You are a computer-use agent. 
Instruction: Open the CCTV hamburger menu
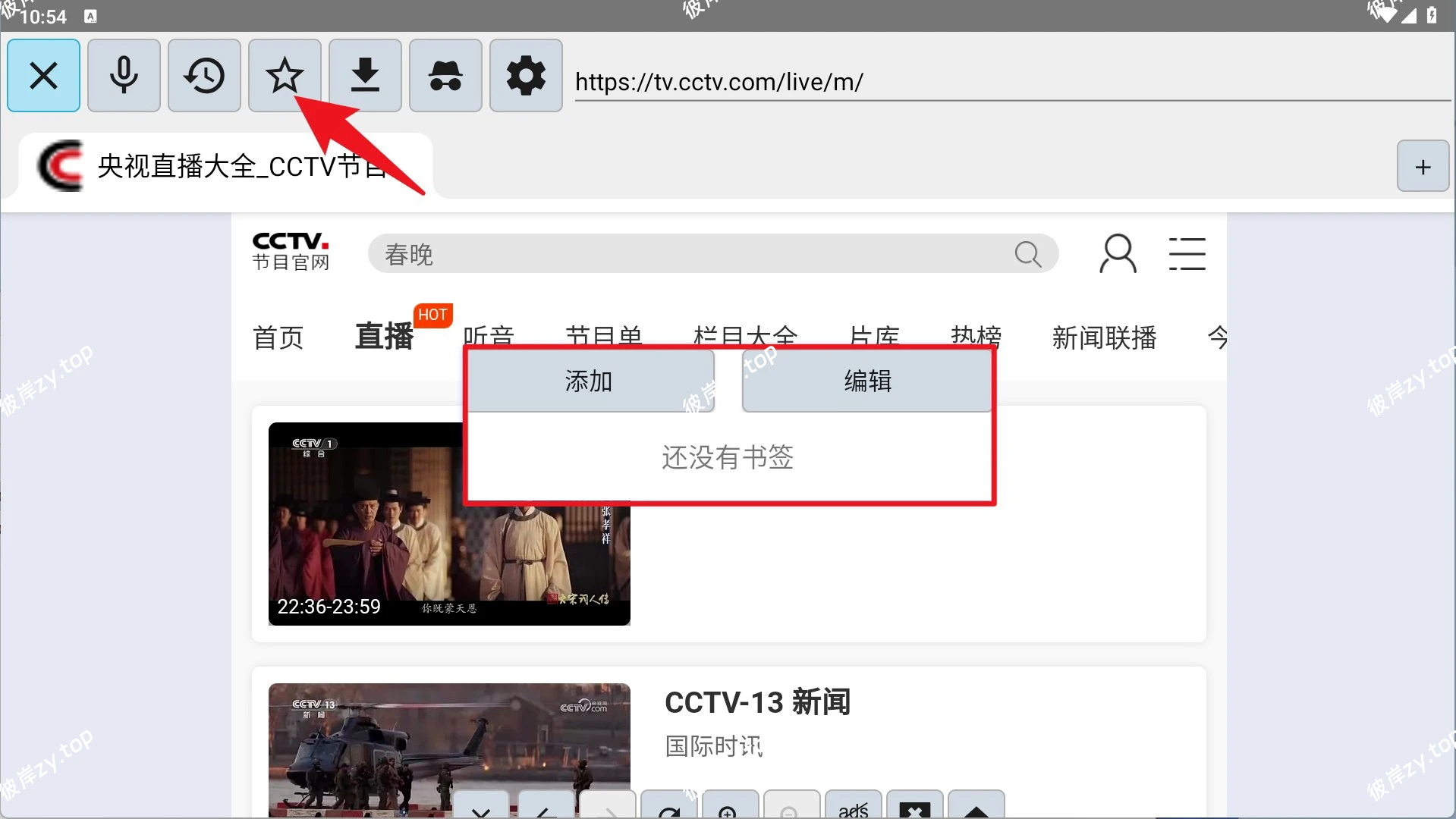point(1187,254)
